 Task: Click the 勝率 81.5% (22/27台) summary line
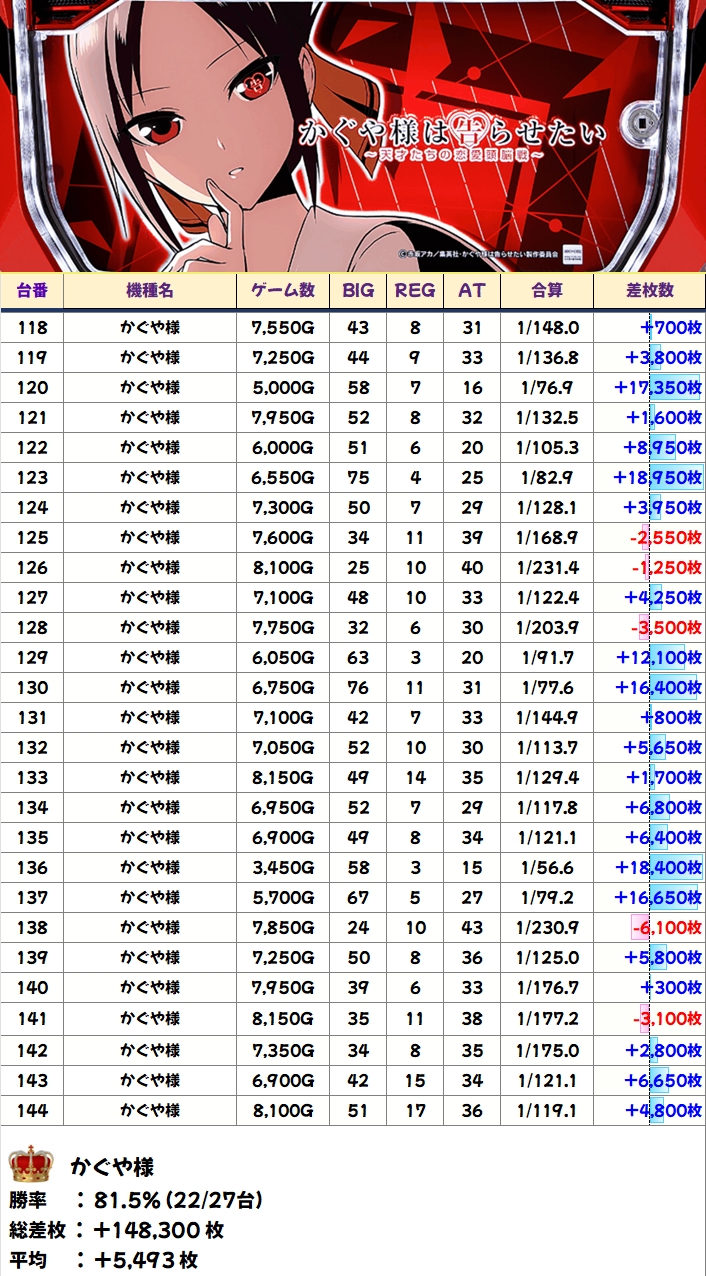136,1199
